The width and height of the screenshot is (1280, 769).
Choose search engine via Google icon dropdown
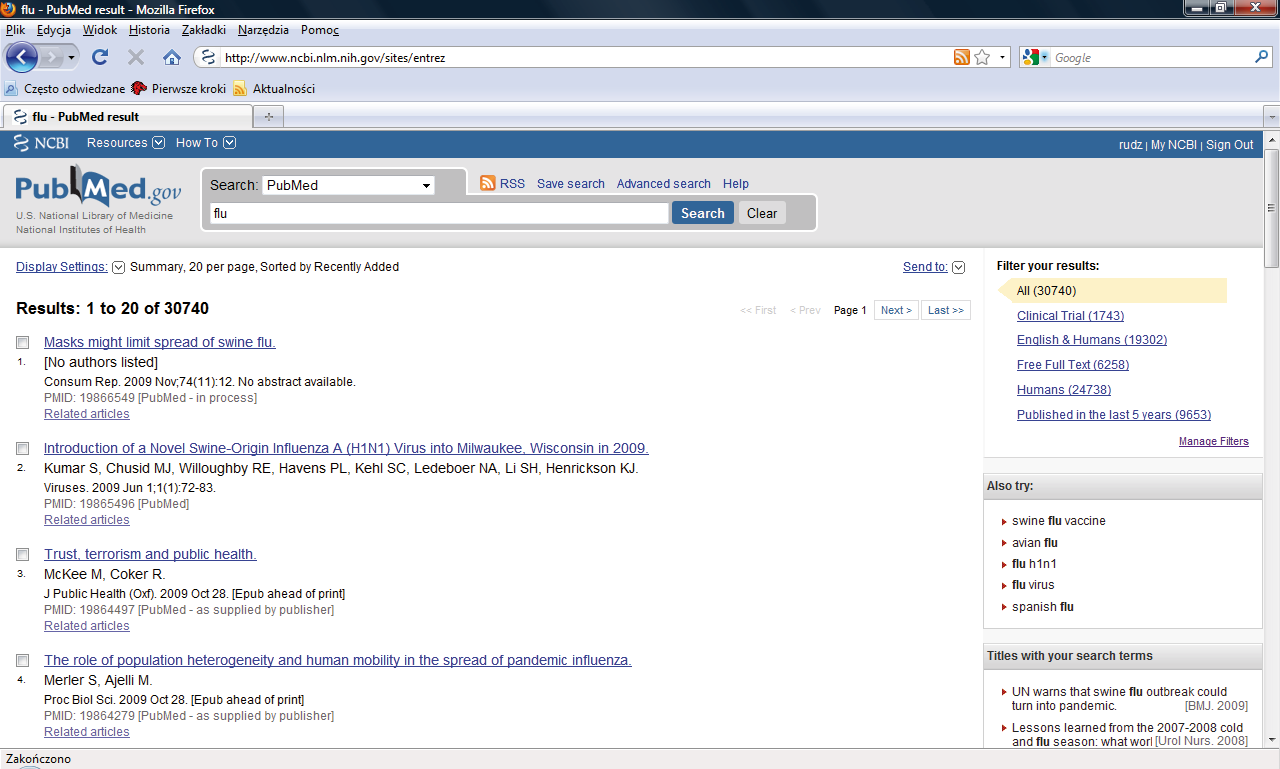(x=1036, y=57)
